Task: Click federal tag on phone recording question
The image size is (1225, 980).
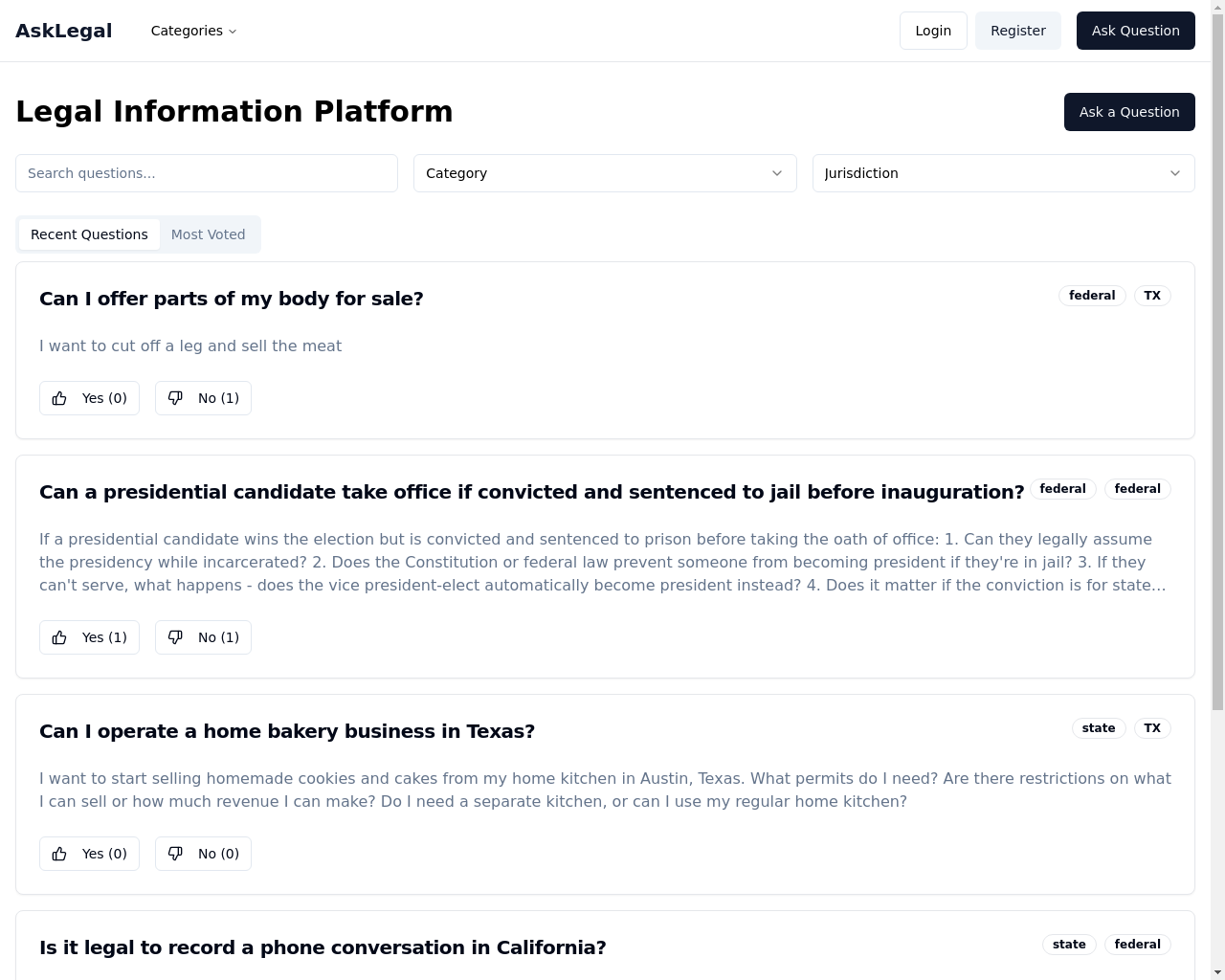Action: pos(1138,945)
